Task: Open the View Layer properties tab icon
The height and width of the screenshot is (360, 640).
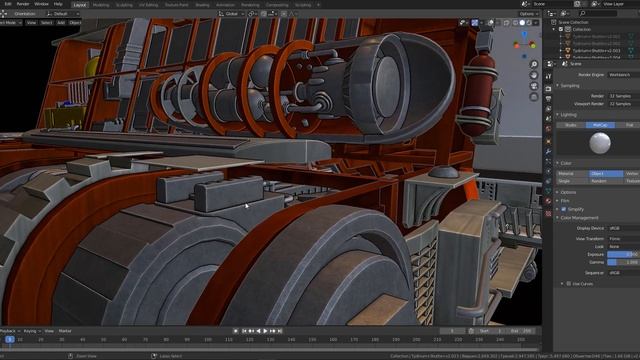Action: tap(549, 109)
